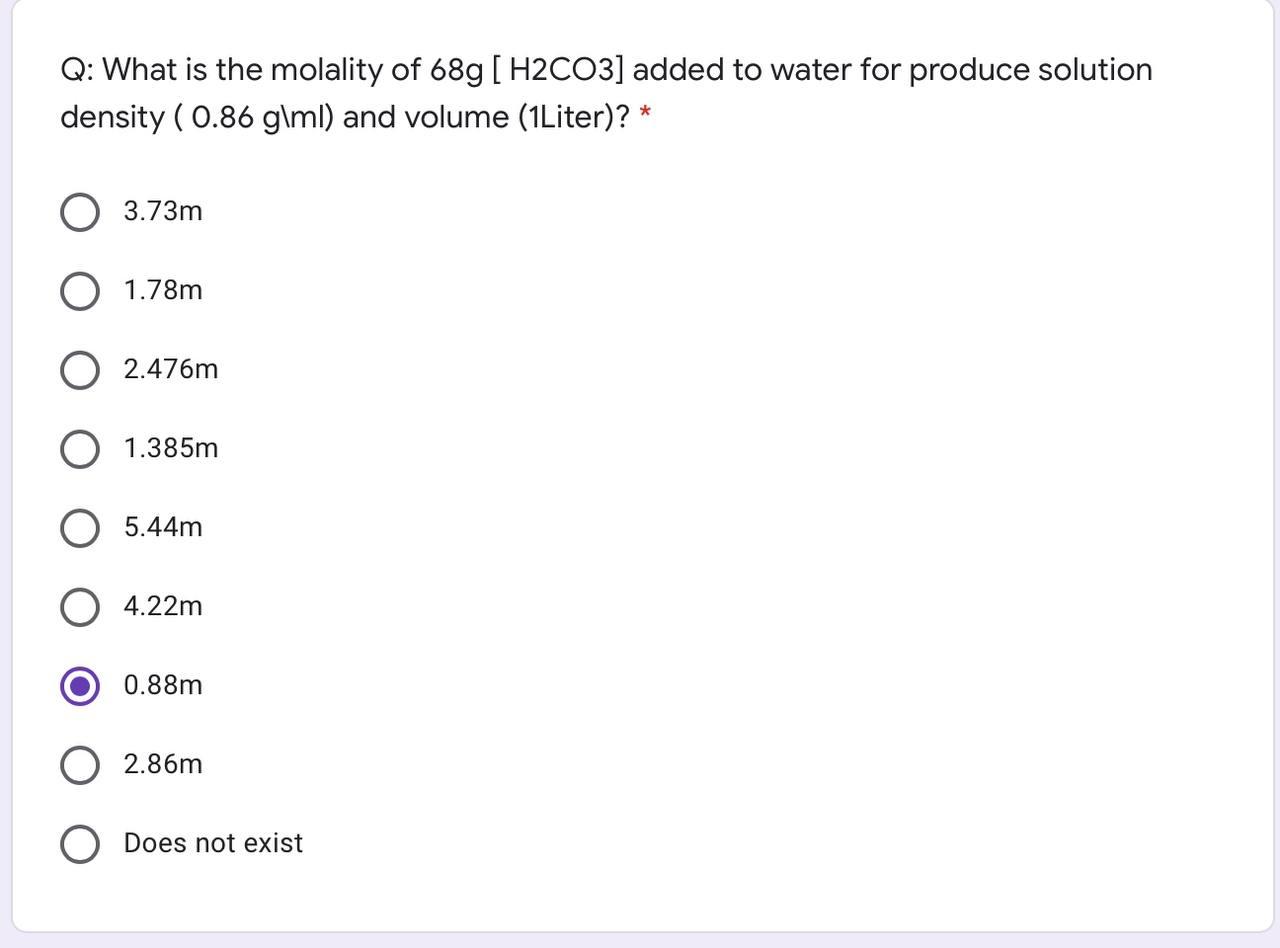Viewport: 1280px width, 948px height.
Task: Pick the 5.44m answer choice
Action: (80, 527)
